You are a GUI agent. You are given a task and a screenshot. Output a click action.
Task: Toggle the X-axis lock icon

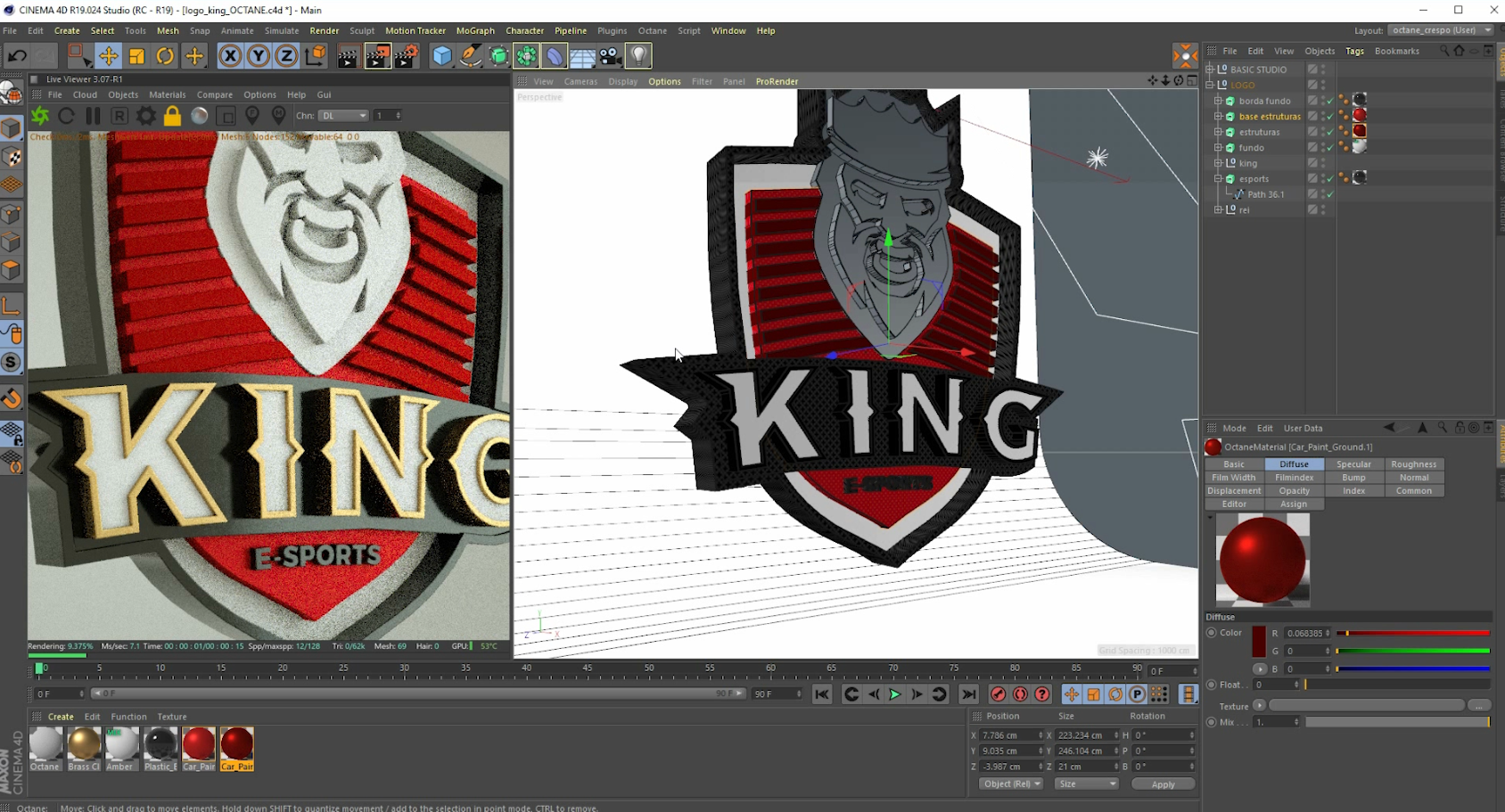click(230, 56)
